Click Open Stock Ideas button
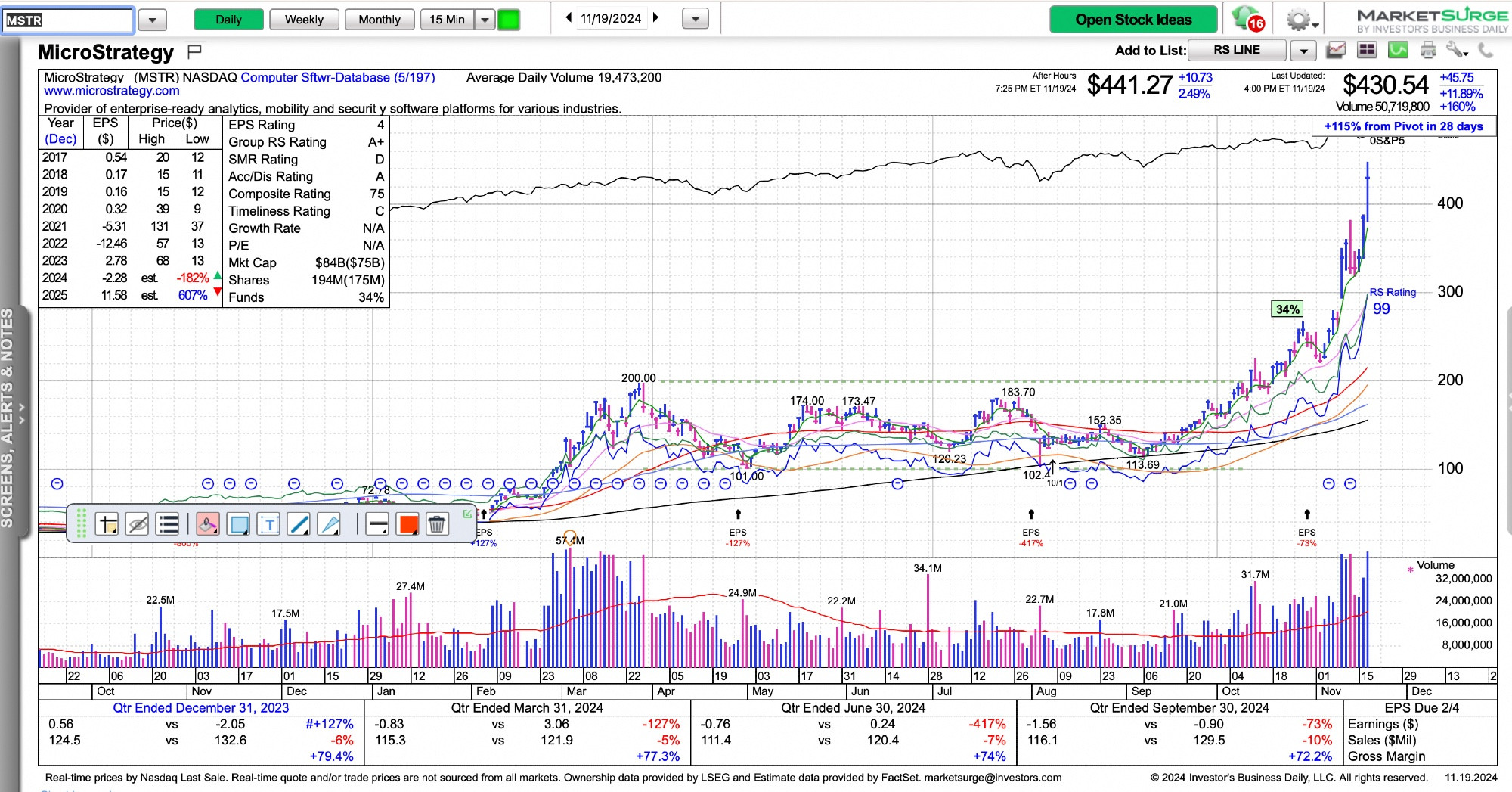The height and width of the screenshot is (792, 1512). [x=1133, y=20]
